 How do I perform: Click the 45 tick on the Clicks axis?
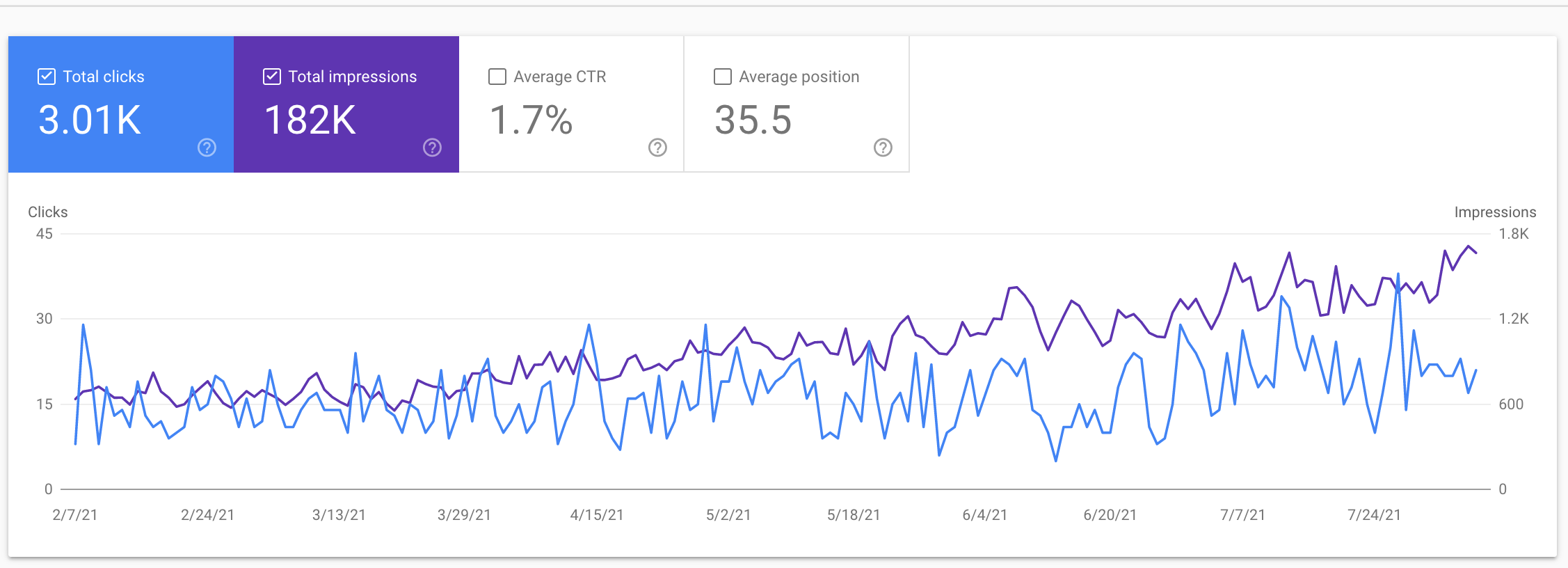pyautogui.click(x=45, y=234)
